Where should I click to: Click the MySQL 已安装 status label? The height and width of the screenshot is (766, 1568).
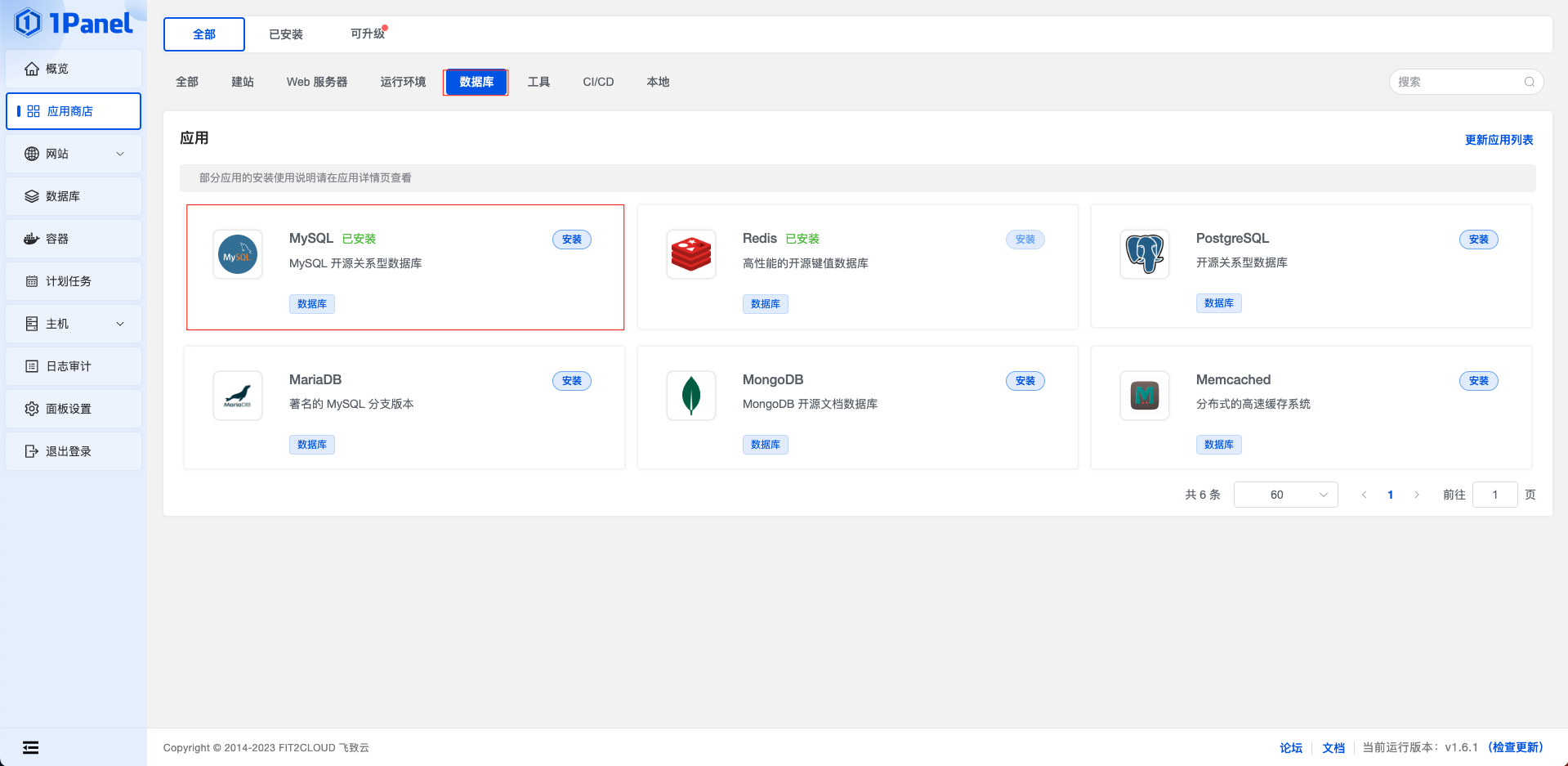pyautogui.click(x=359, y=239)
